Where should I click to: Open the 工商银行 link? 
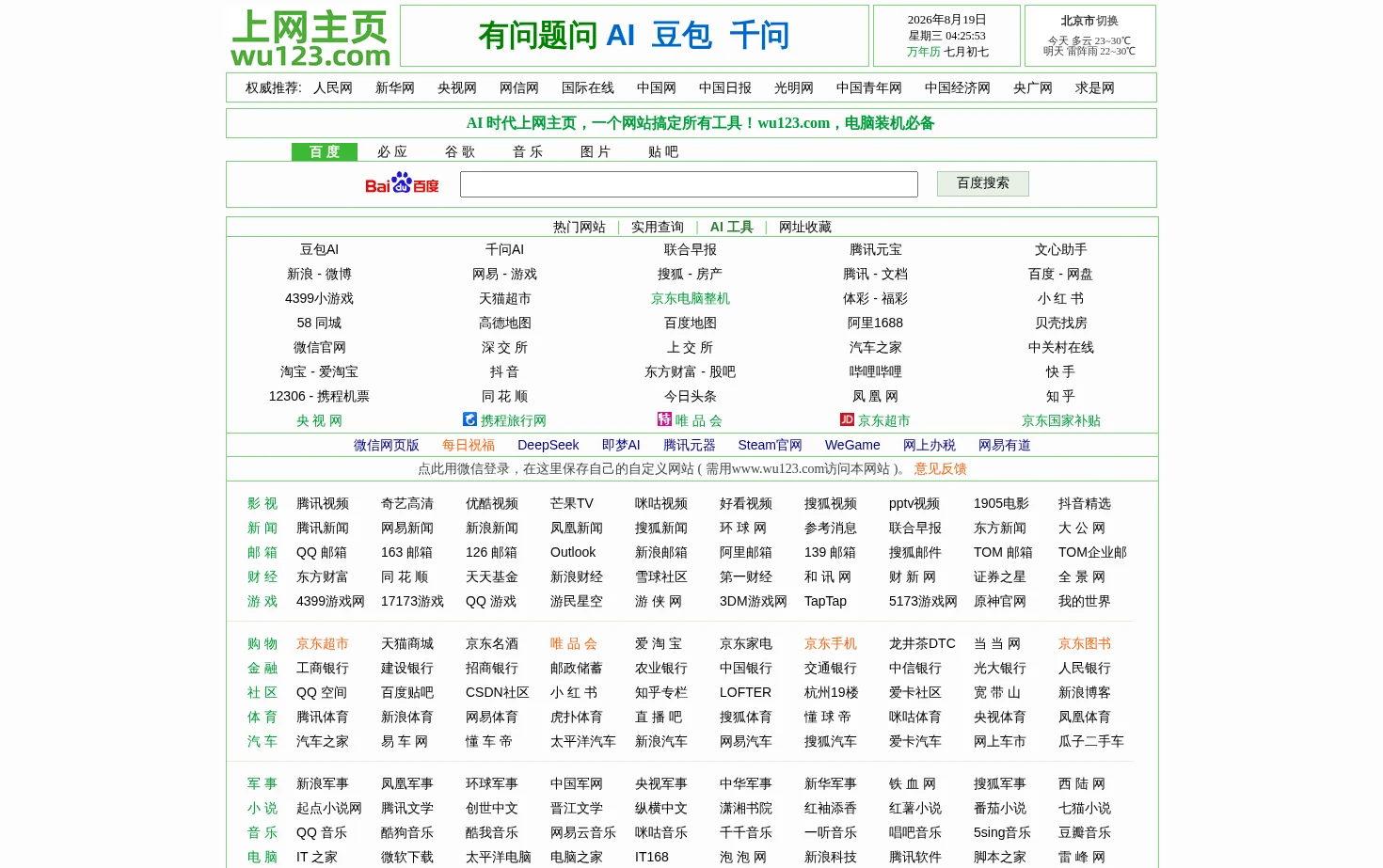pos(323,669)
